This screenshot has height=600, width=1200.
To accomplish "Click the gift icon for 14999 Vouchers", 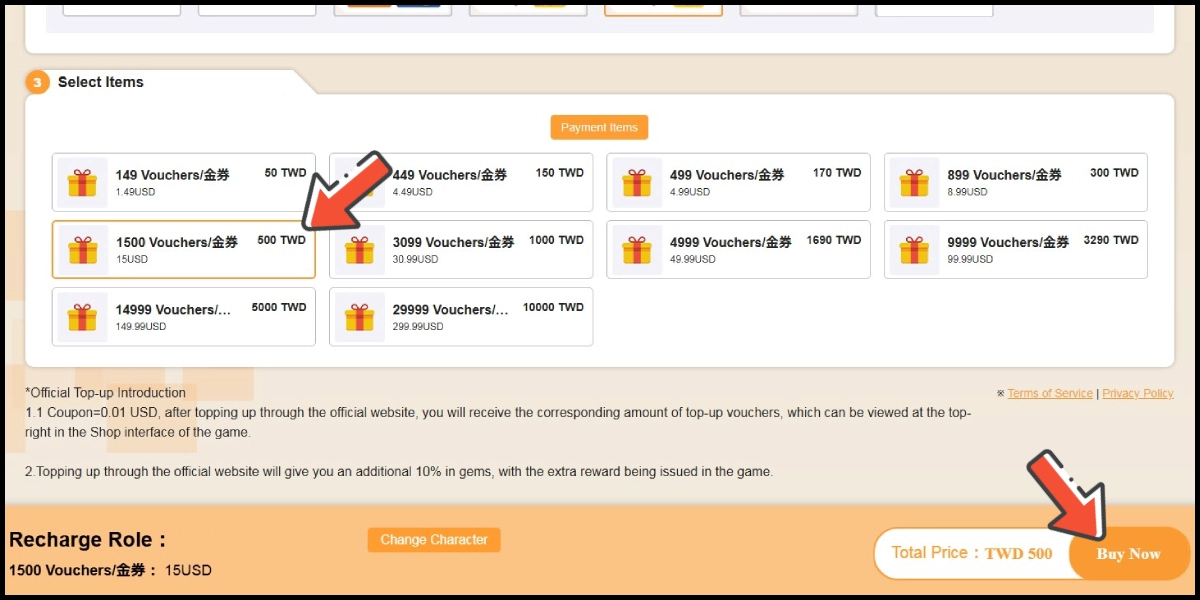I will click(x=82, y=317).
